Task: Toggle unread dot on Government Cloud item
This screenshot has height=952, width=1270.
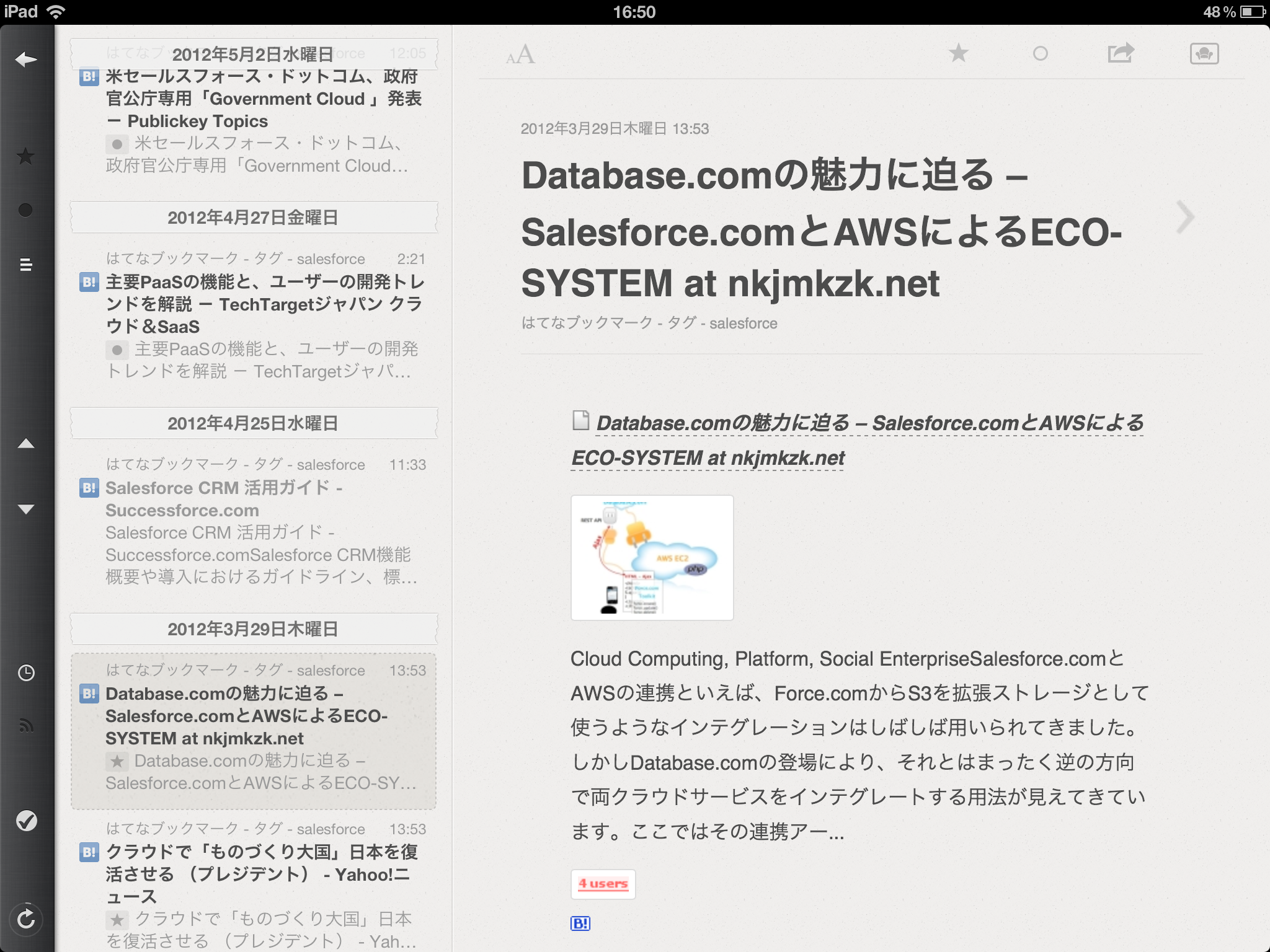Action: tap(117, 144)
